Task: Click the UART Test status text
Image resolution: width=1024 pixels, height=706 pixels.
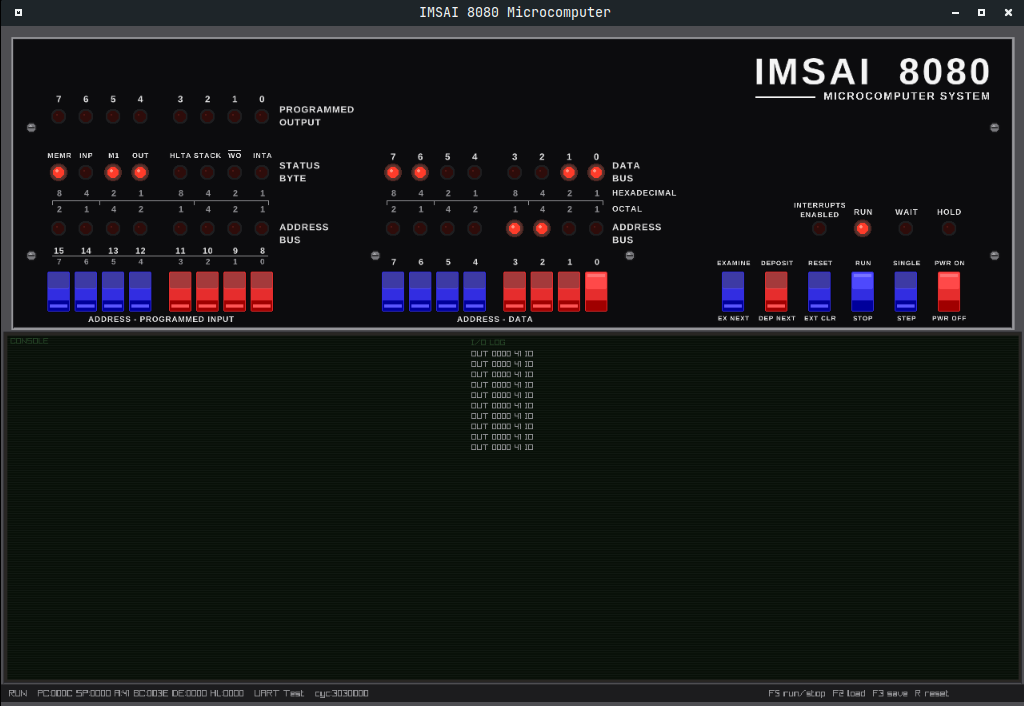Action: tap(279, 694)
